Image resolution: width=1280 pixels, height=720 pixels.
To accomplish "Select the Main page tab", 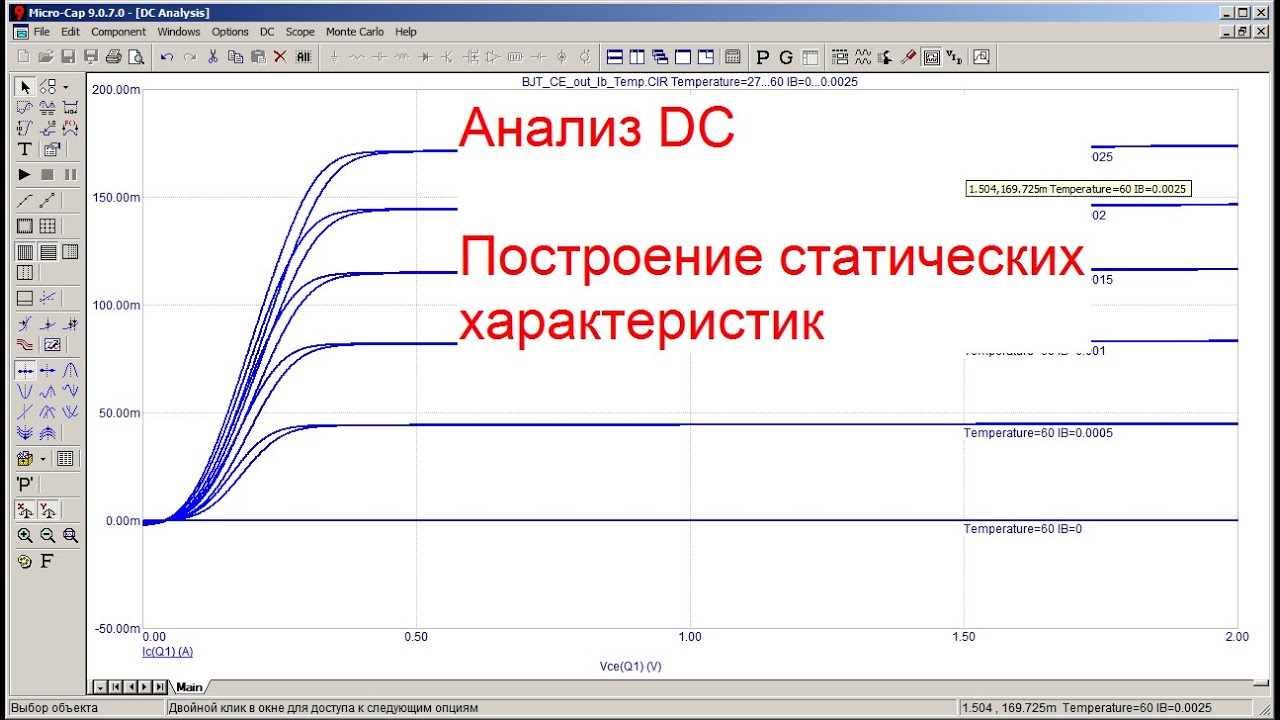I will tap(189, 686).
